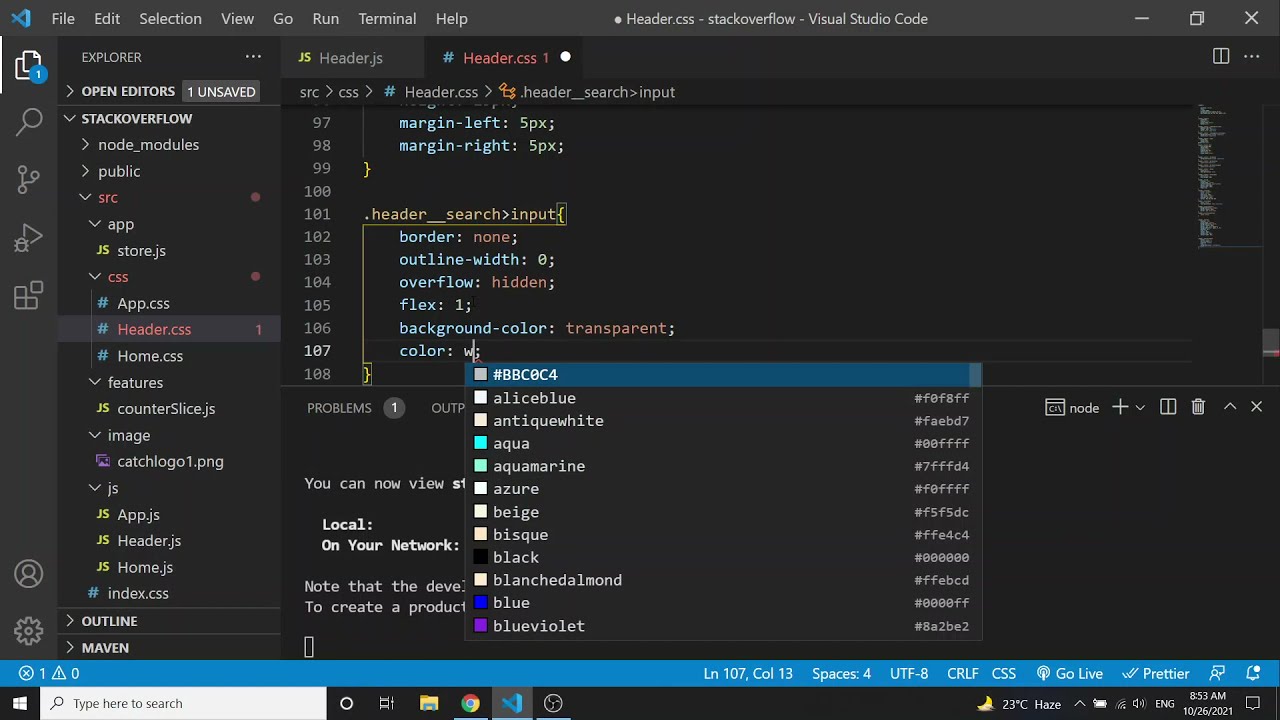This screenshot has width=1280, height=720.
Task: Open the Search view in activity bar
Action: 28,123
